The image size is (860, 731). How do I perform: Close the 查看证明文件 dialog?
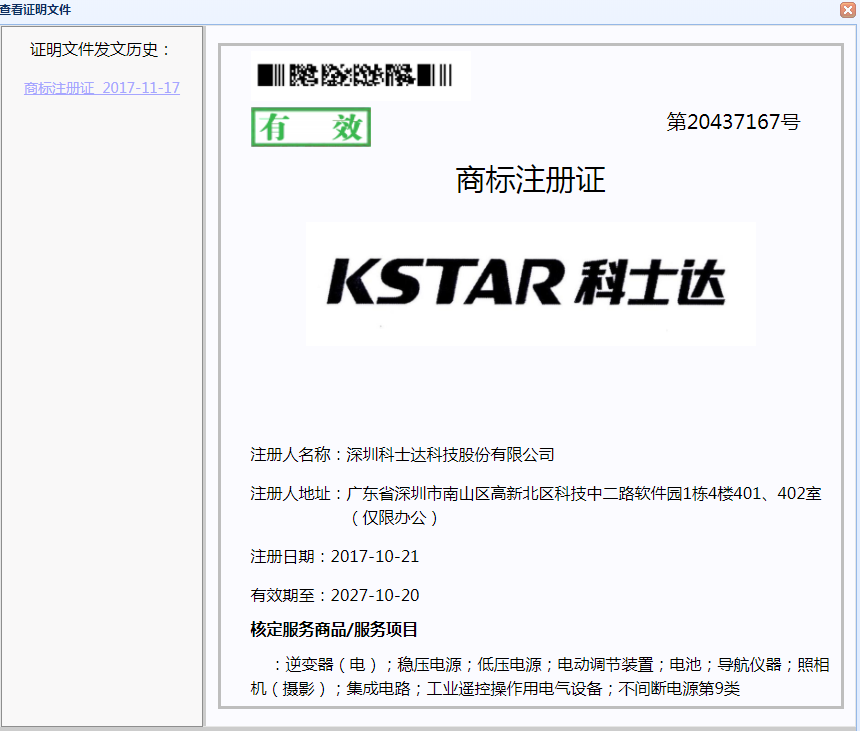[847, 10]
